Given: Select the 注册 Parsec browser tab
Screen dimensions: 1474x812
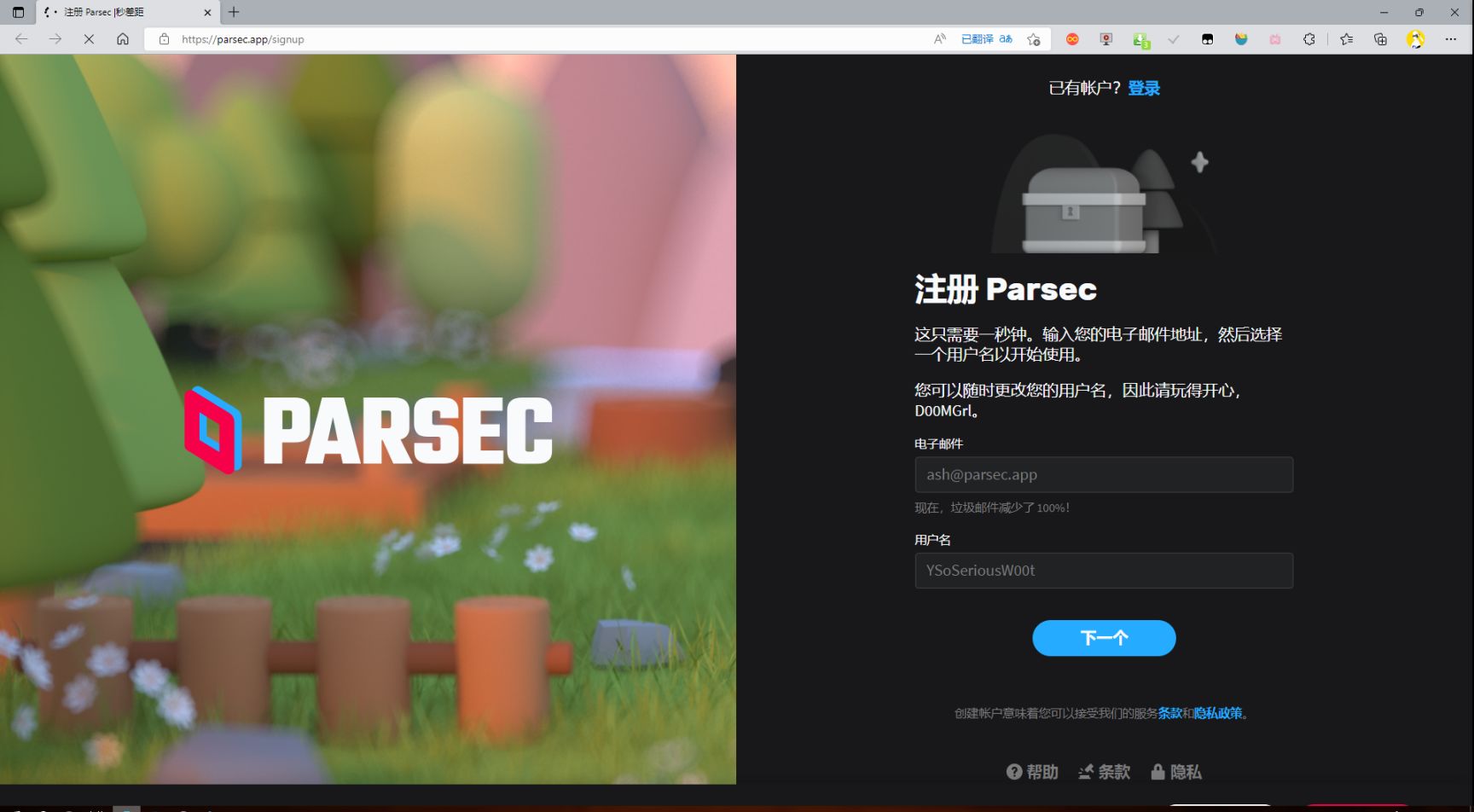Looking at the screenshot, I should [x=128, y=12].
